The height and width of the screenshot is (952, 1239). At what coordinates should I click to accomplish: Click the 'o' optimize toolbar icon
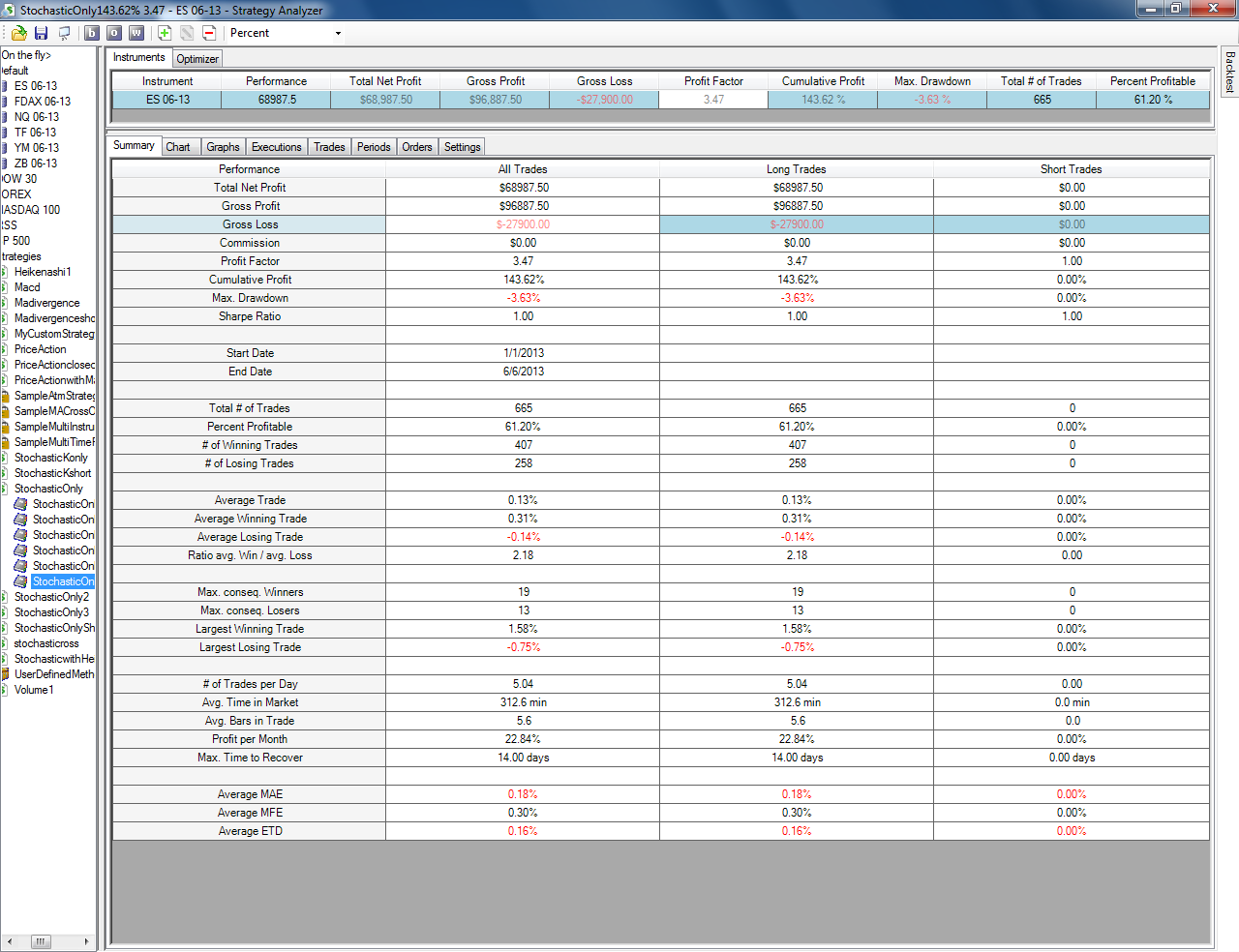pyautogui.click(x=113, y=33)
